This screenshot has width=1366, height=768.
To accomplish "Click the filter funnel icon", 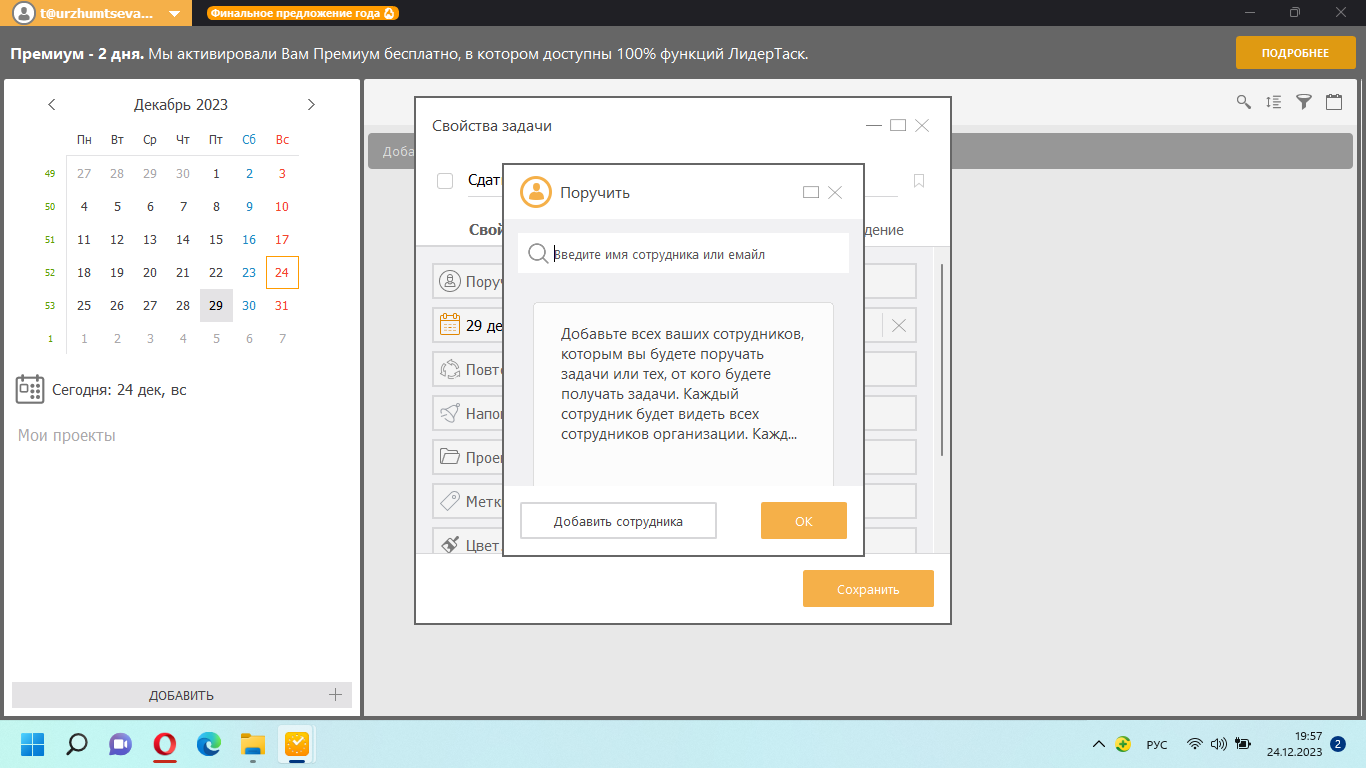I will (1304, 102).
